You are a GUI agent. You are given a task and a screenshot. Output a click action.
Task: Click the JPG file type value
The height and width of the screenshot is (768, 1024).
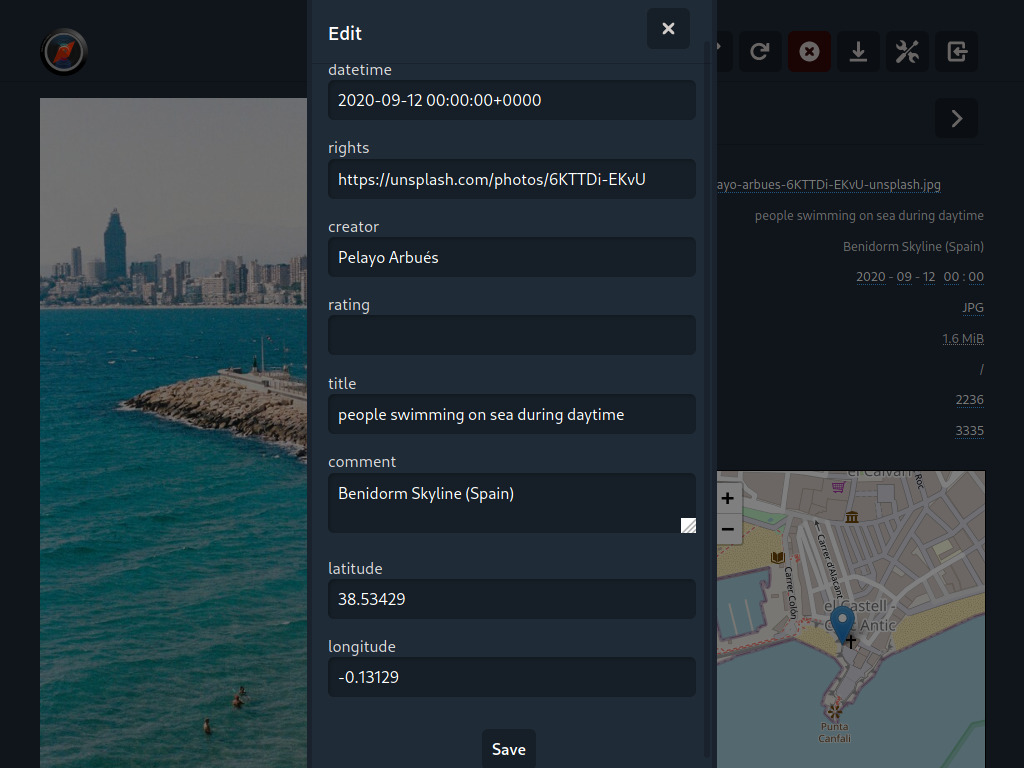pyautogui.click(x=972, y=308)
